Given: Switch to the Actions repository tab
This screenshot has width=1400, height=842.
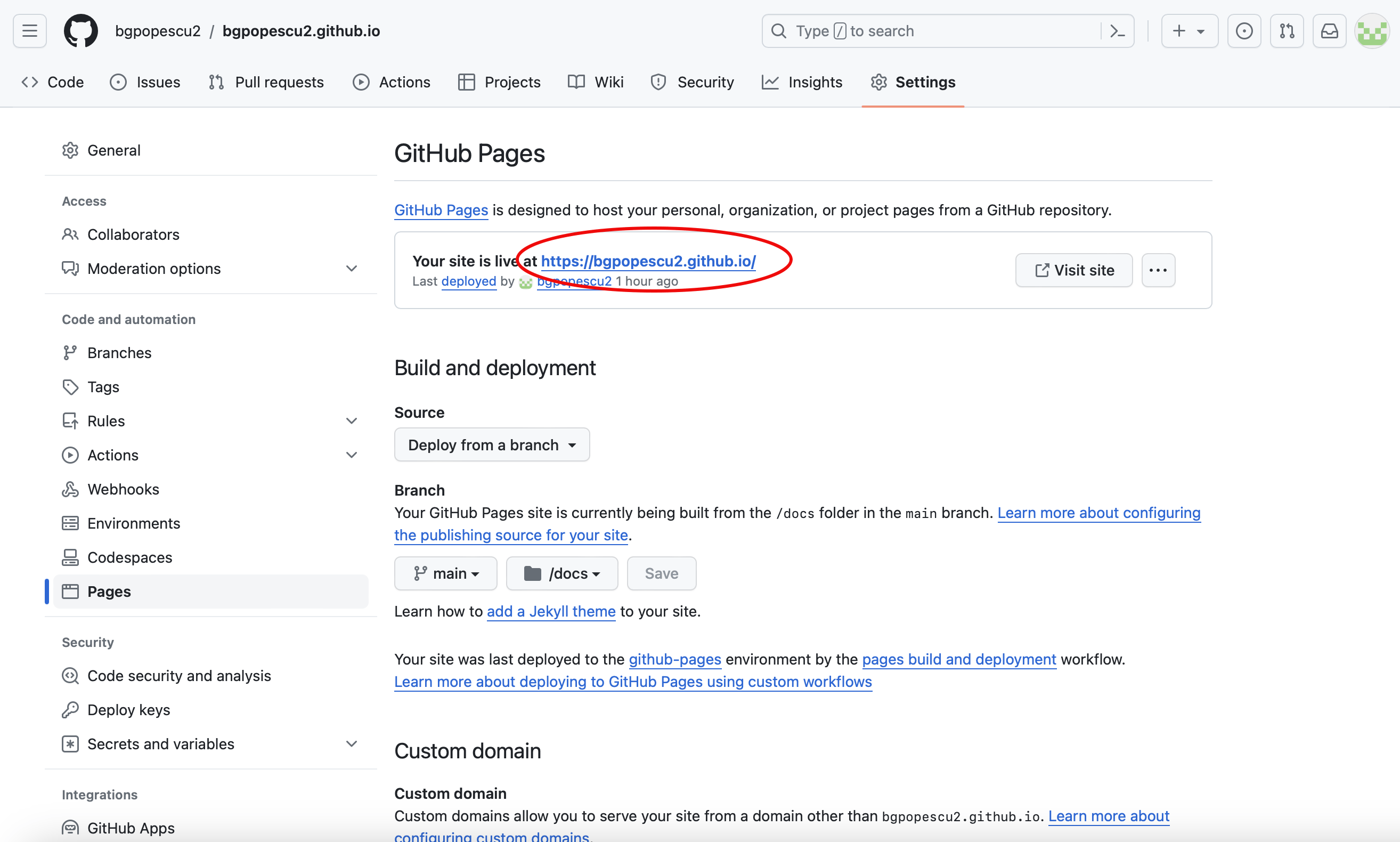Looking at the screenshot, I should [391, 82].
